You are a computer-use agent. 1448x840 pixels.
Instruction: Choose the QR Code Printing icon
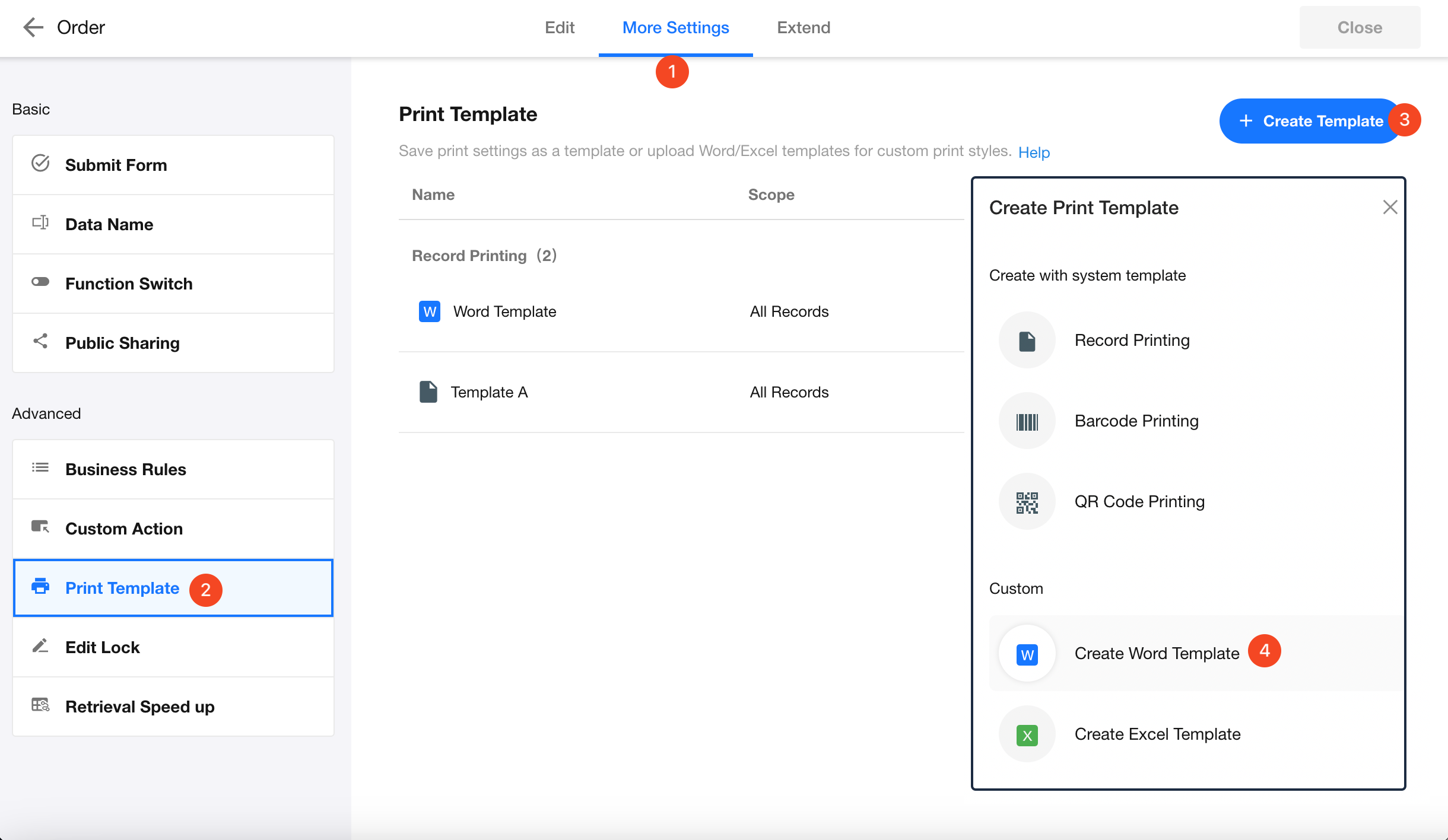1027,502
